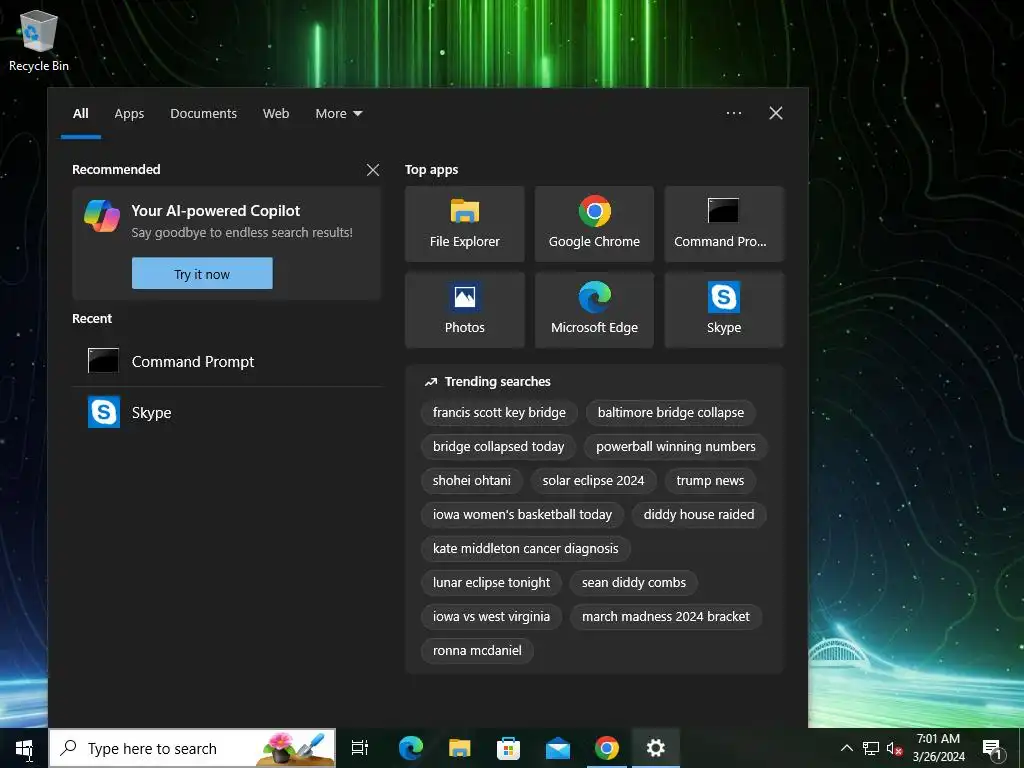Select 'bridge collapsed today' trending search
This screenshot has height=768, width=1024.
[x=498, y=447]
